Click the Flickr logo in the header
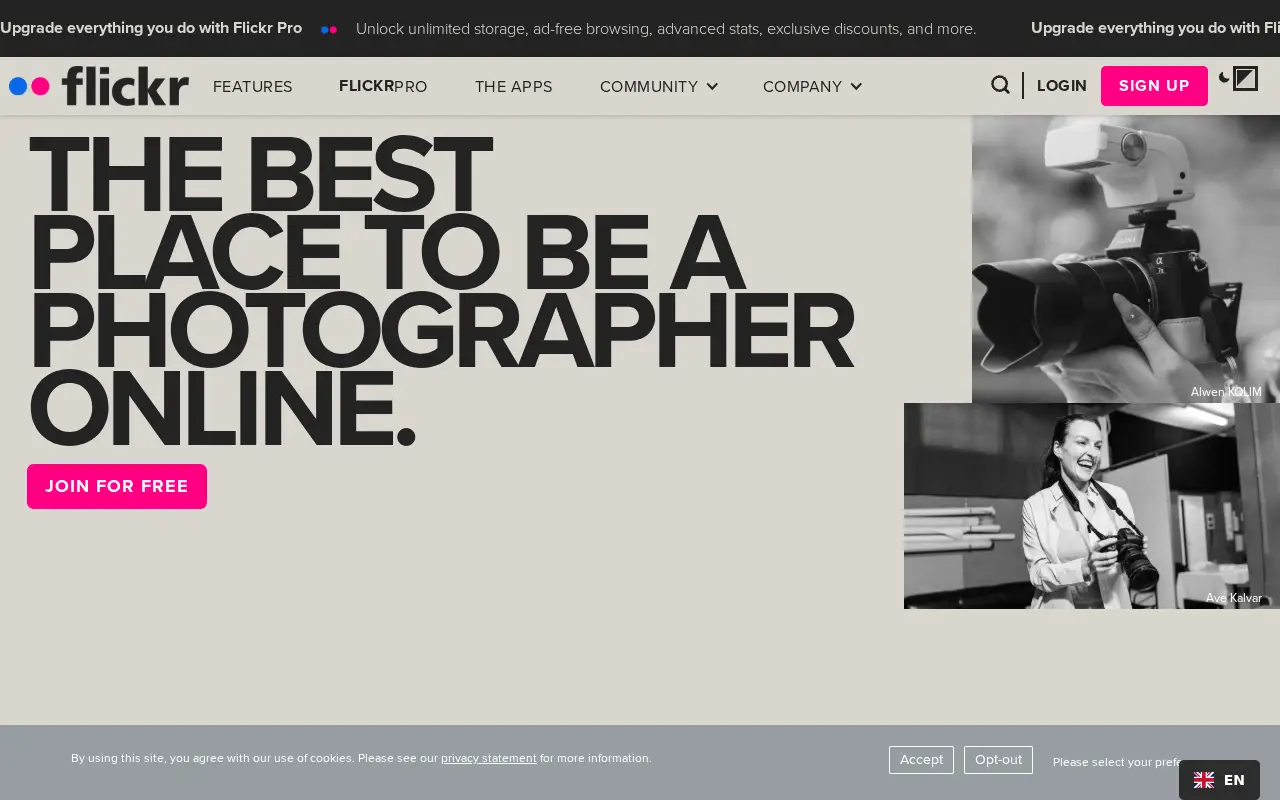This screenshot has width=1280, height=800. [99, 86]
